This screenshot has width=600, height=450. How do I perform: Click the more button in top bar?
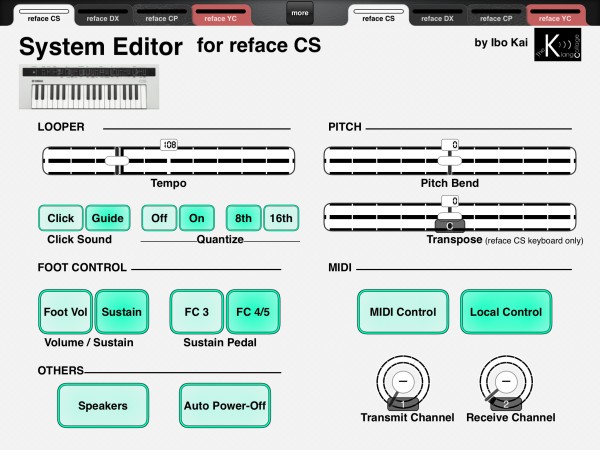(300, 13)
